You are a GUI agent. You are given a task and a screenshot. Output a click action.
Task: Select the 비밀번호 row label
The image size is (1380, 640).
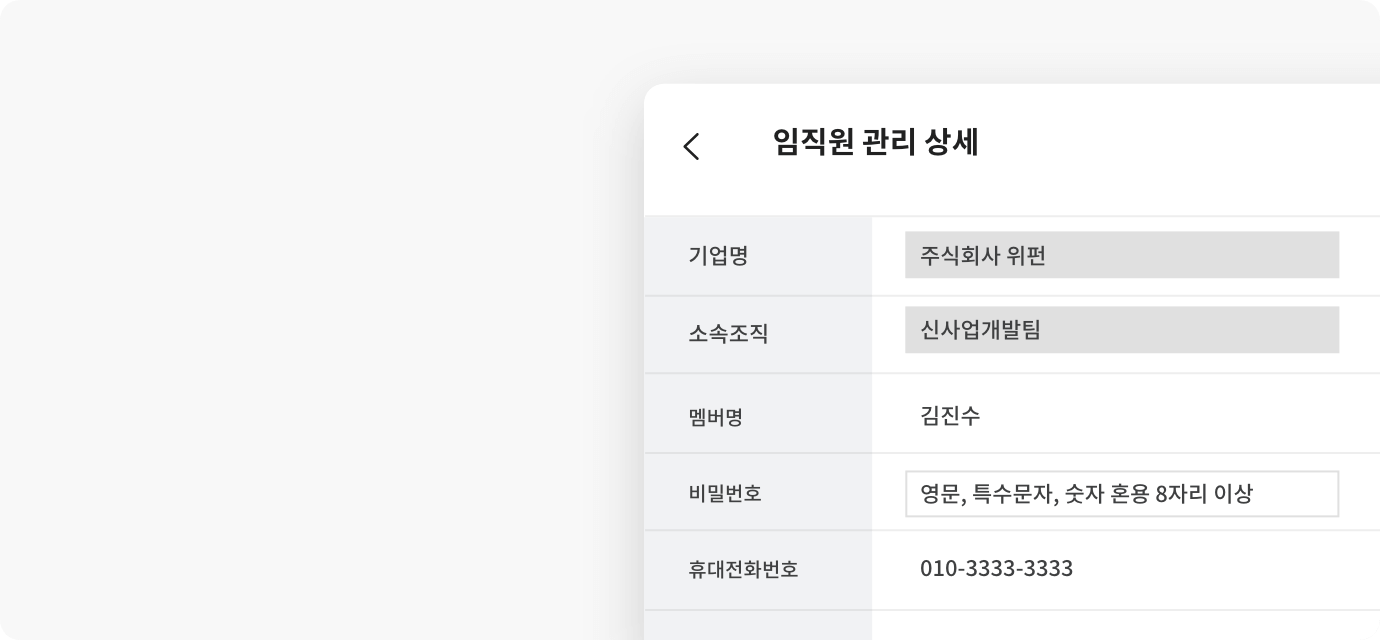point(725,493)
